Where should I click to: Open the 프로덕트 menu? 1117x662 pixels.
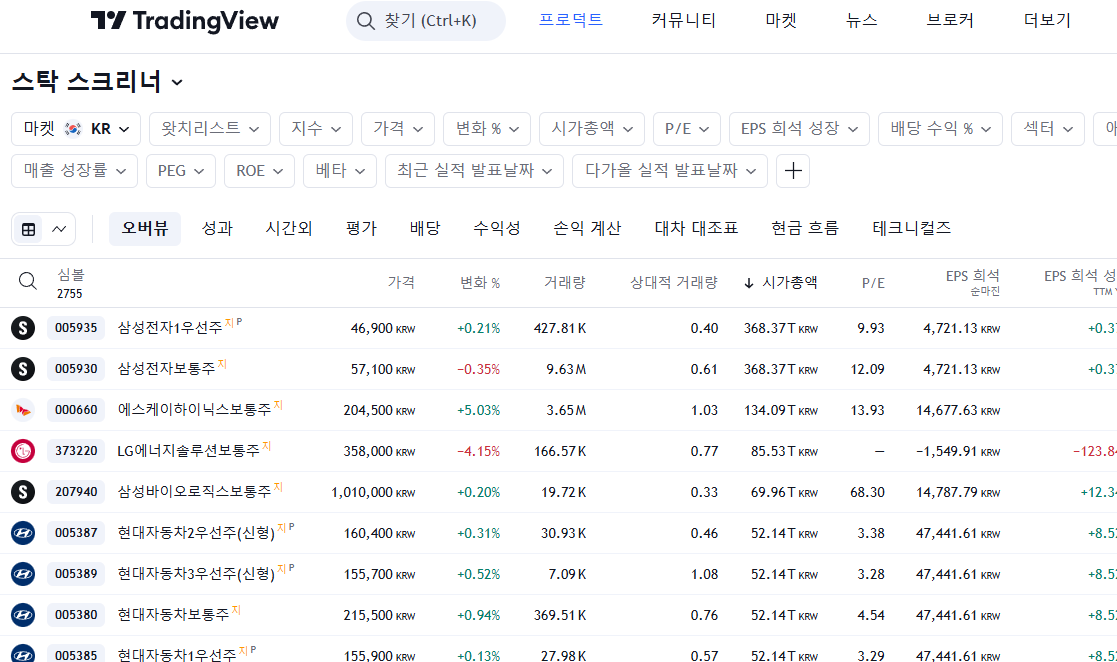click(571, 21)
